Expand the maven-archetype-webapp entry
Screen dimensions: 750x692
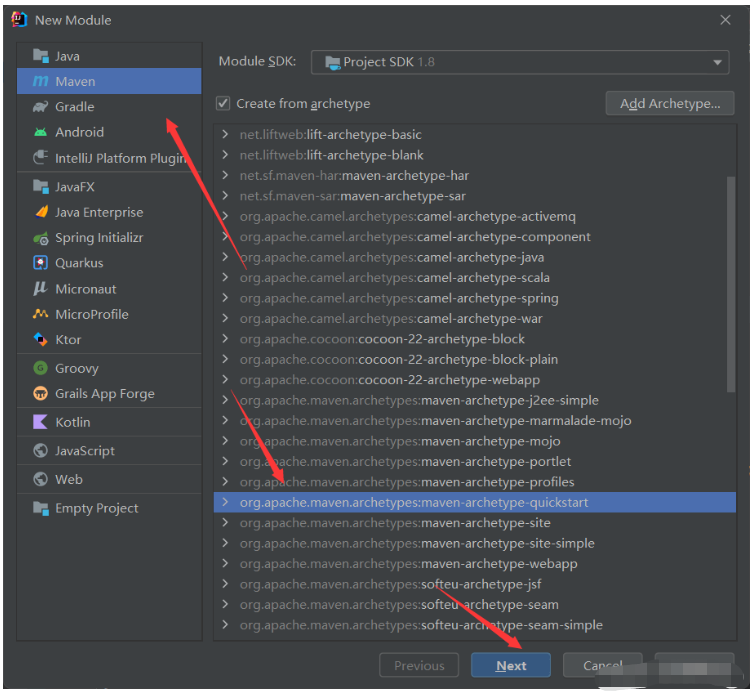click(x=225, y=563)
